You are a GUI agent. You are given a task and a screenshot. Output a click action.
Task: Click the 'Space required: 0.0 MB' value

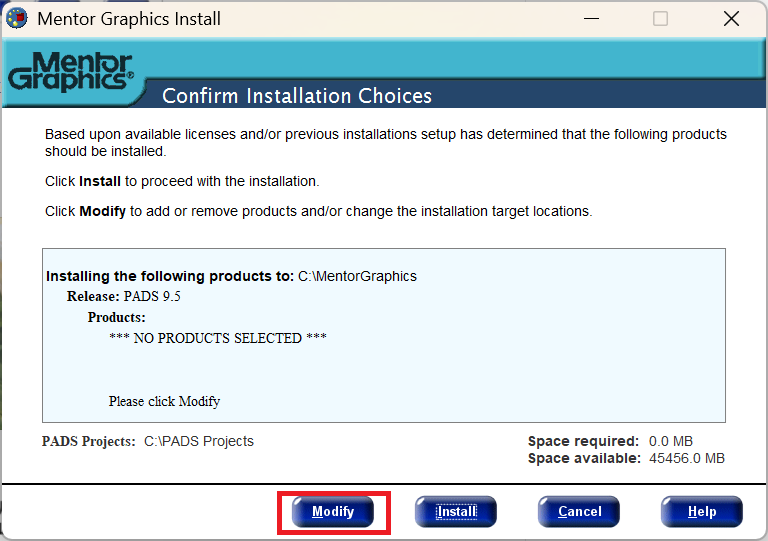click(x=671, y=441)
